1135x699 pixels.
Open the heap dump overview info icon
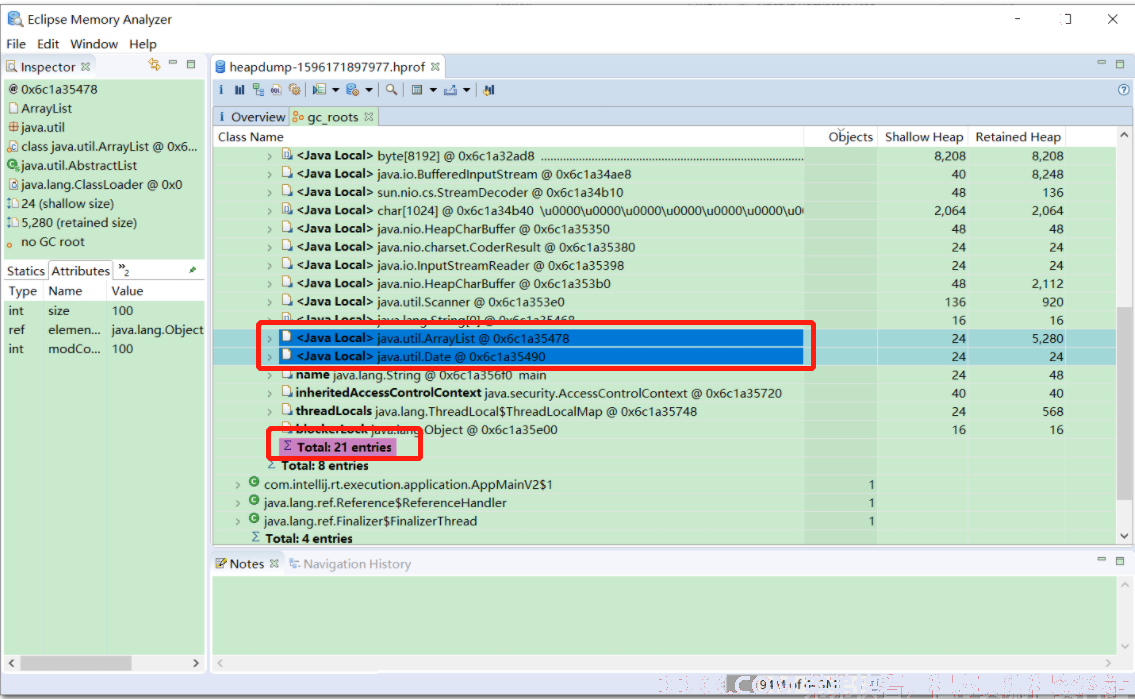(221, 90)
